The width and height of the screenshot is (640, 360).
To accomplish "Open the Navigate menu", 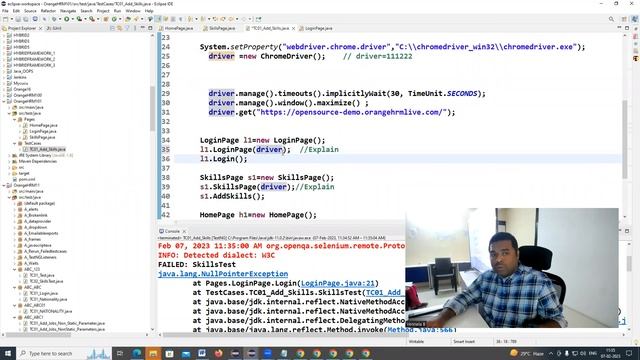I will click(x=68, y=11).
